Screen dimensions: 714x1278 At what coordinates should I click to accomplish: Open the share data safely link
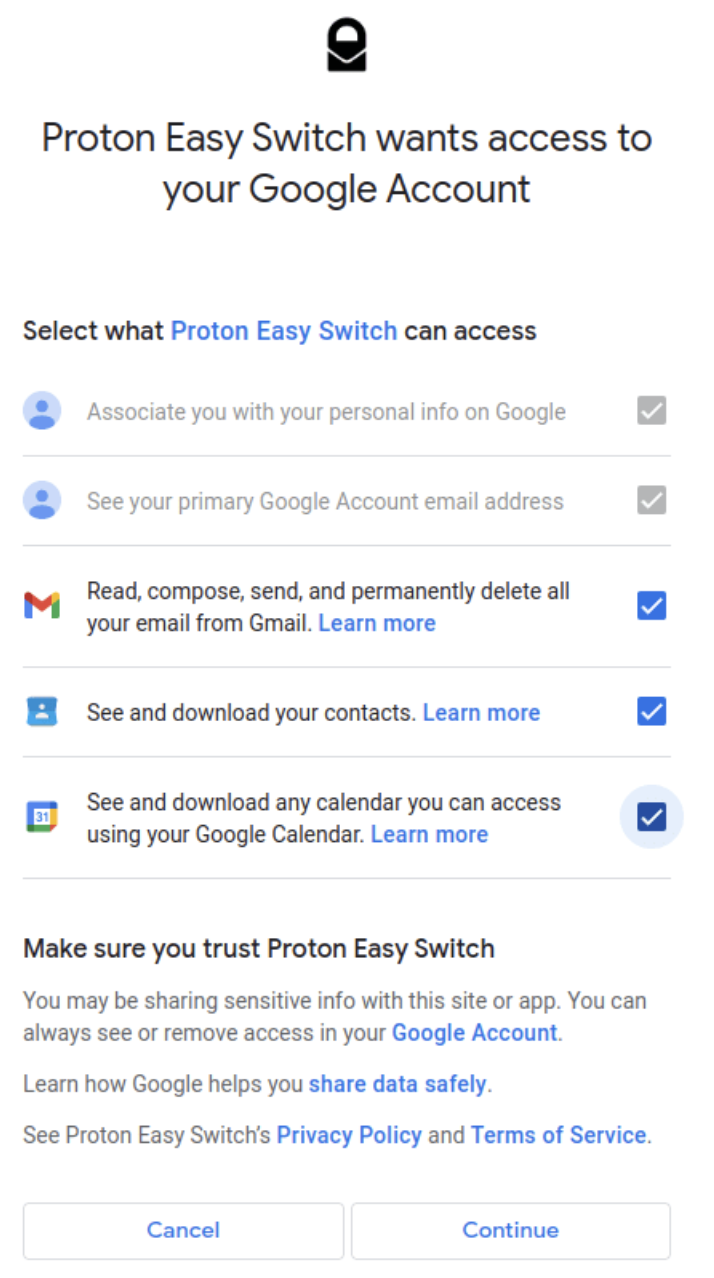(x=398, y=1084)
